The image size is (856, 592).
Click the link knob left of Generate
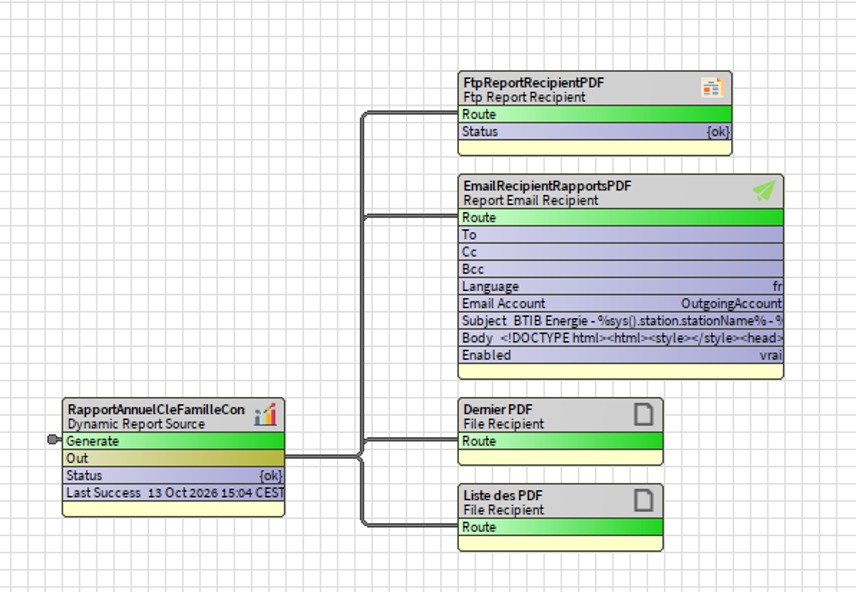[54, 439]
